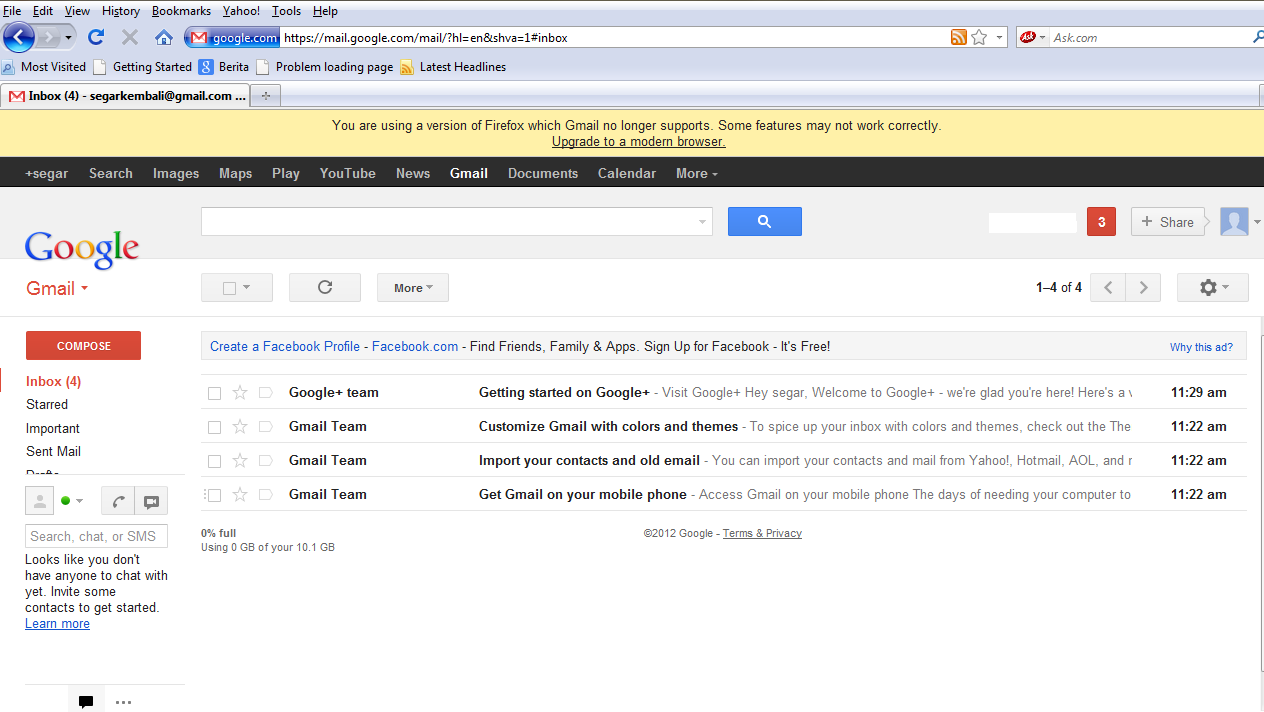Open the Learn more link in chat panel
The width and height of the screenshot is (1264, 712).
point(57,624)
